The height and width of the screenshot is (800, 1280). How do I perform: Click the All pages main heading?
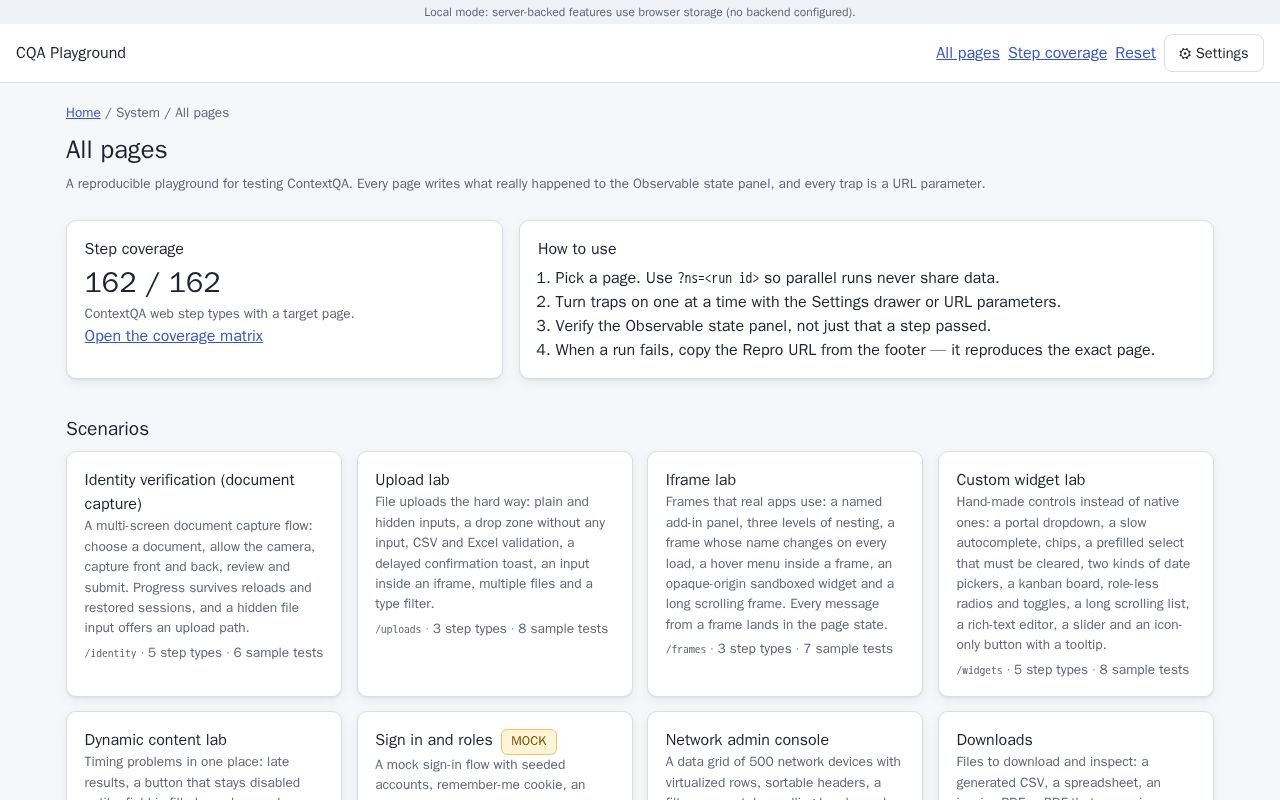(x=116, y=150)
